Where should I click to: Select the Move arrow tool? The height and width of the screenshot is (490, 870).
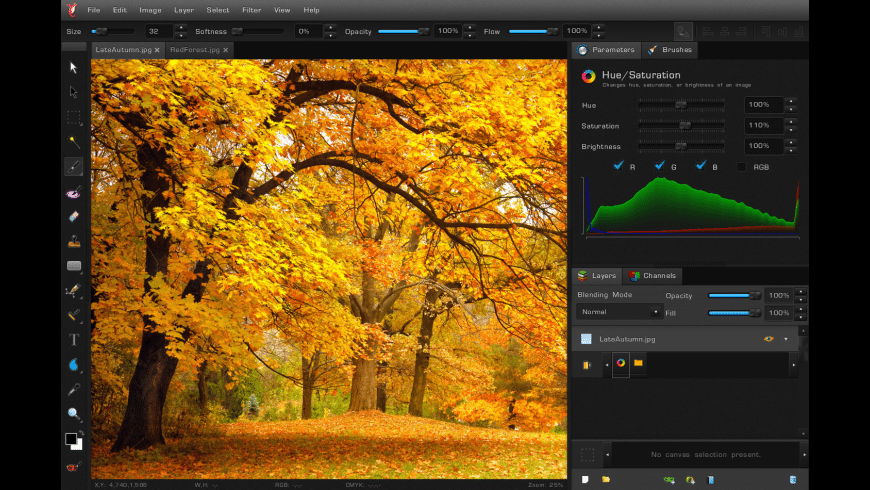tap(74, 68)
